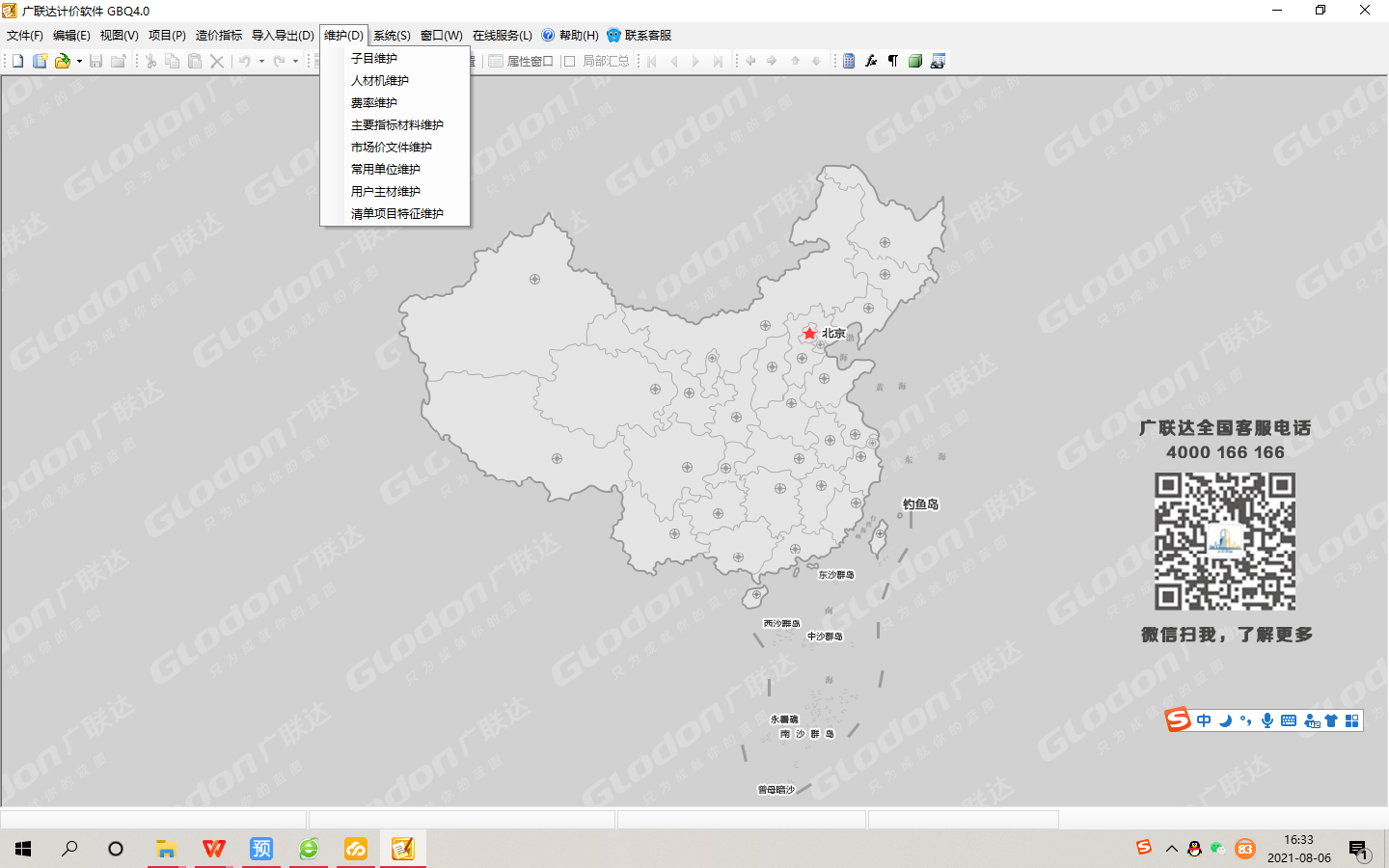Show hidden system tray icons chevron
Image resolution: width=1389 pixels, height=868 pixels.
point(1171,849)
